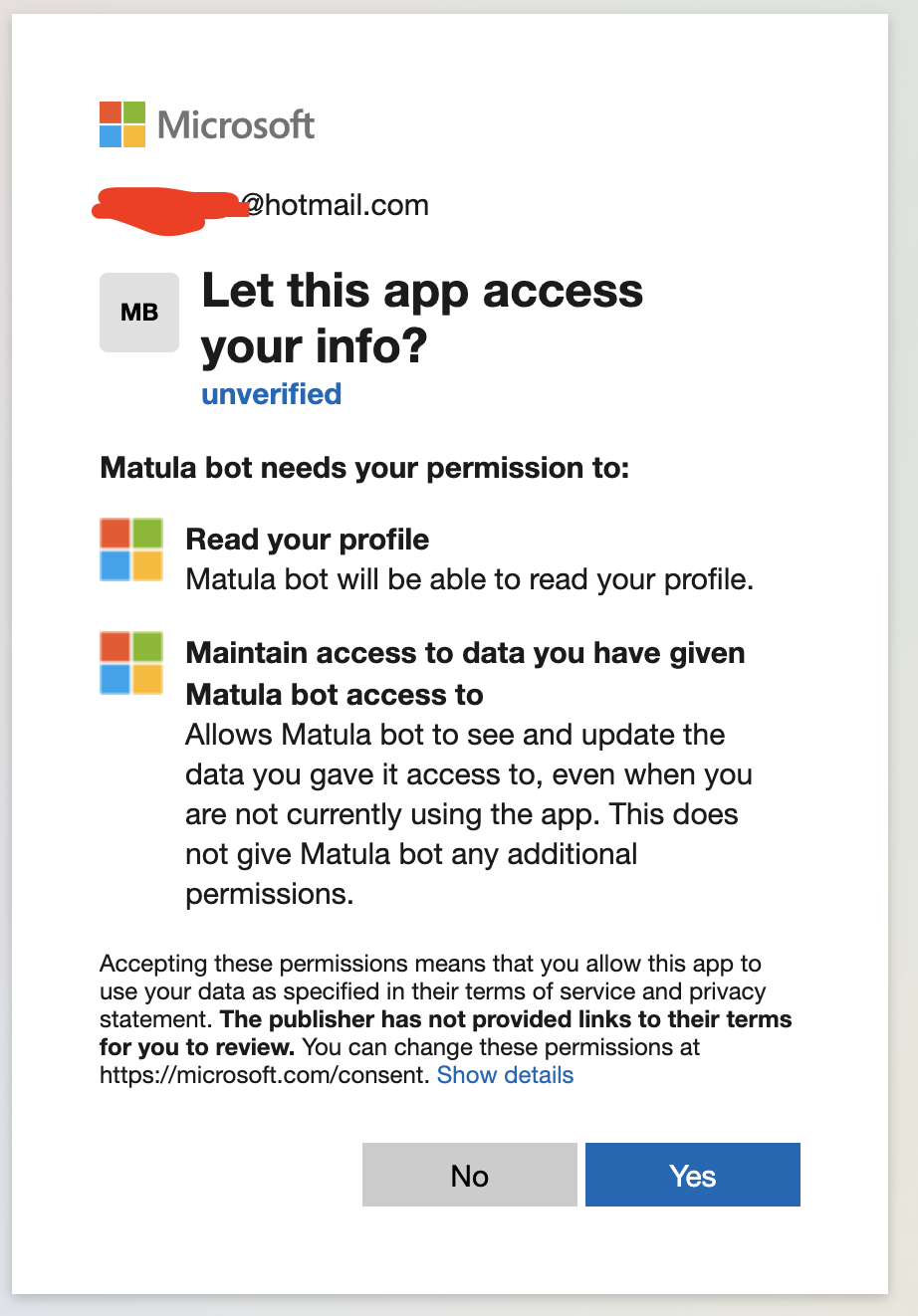Expand permission details via Show details
Screen dimensions: 918x1316
[505, 1075]
